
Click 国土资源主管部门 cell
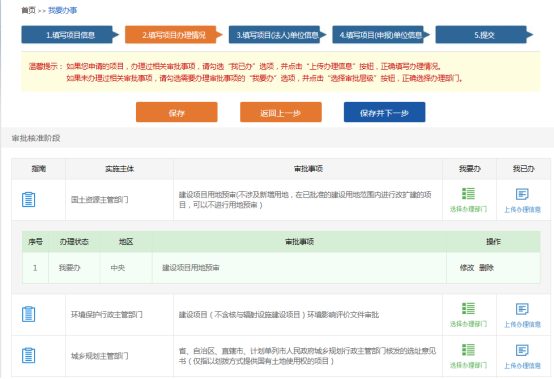pos(119,200)
